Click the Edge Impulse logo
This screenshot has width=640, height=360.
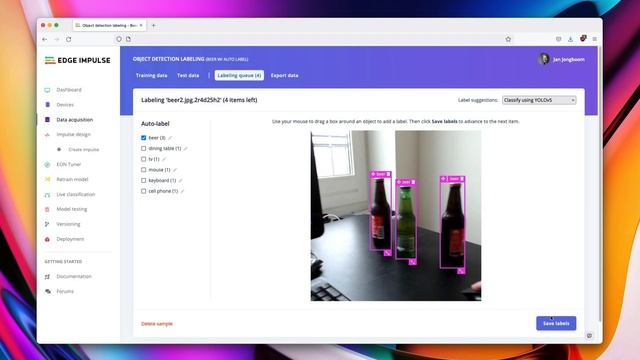78,60
